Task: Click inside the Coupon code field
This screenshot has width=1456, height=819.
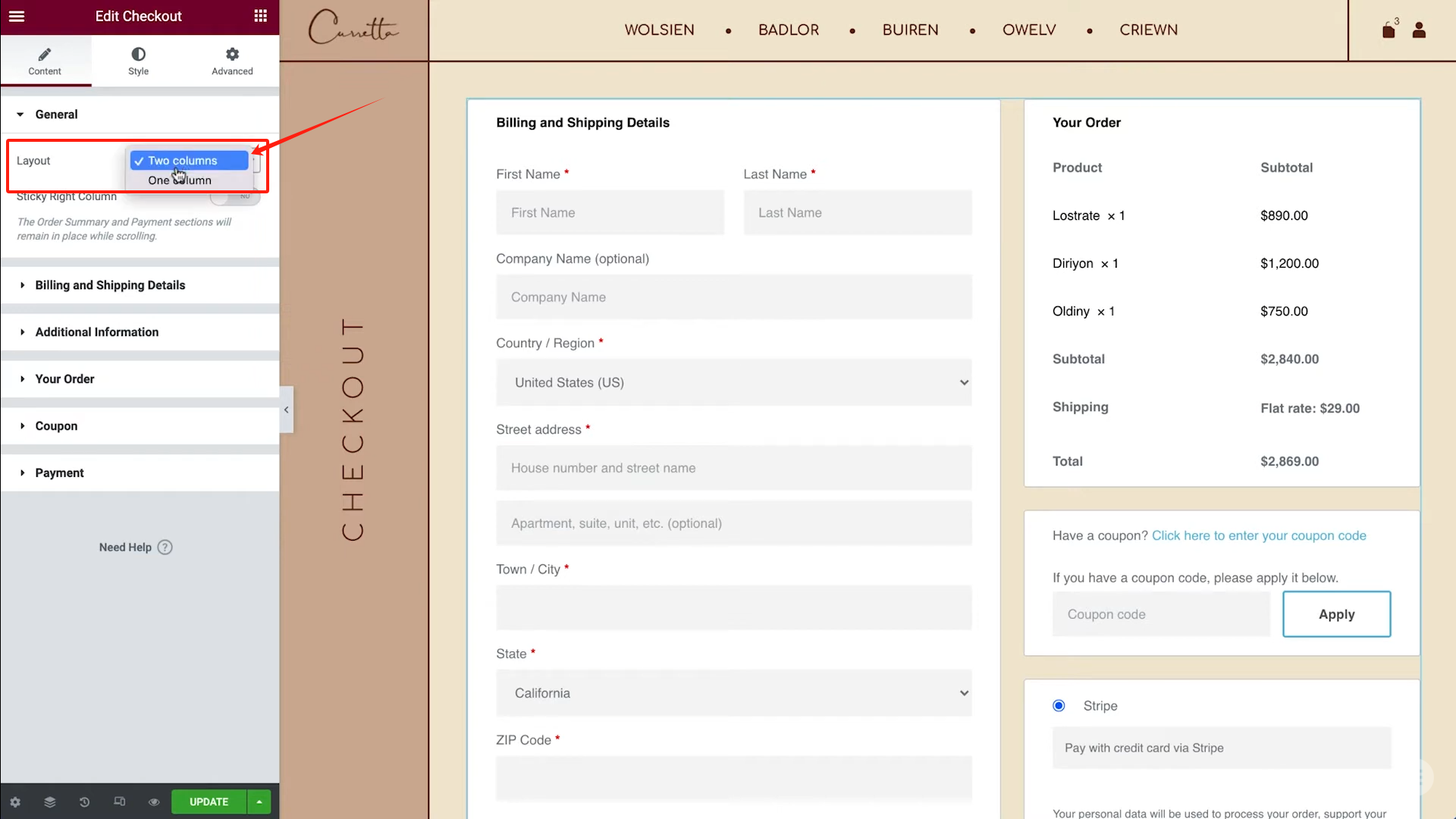Action: click(x=1161, y=614)
